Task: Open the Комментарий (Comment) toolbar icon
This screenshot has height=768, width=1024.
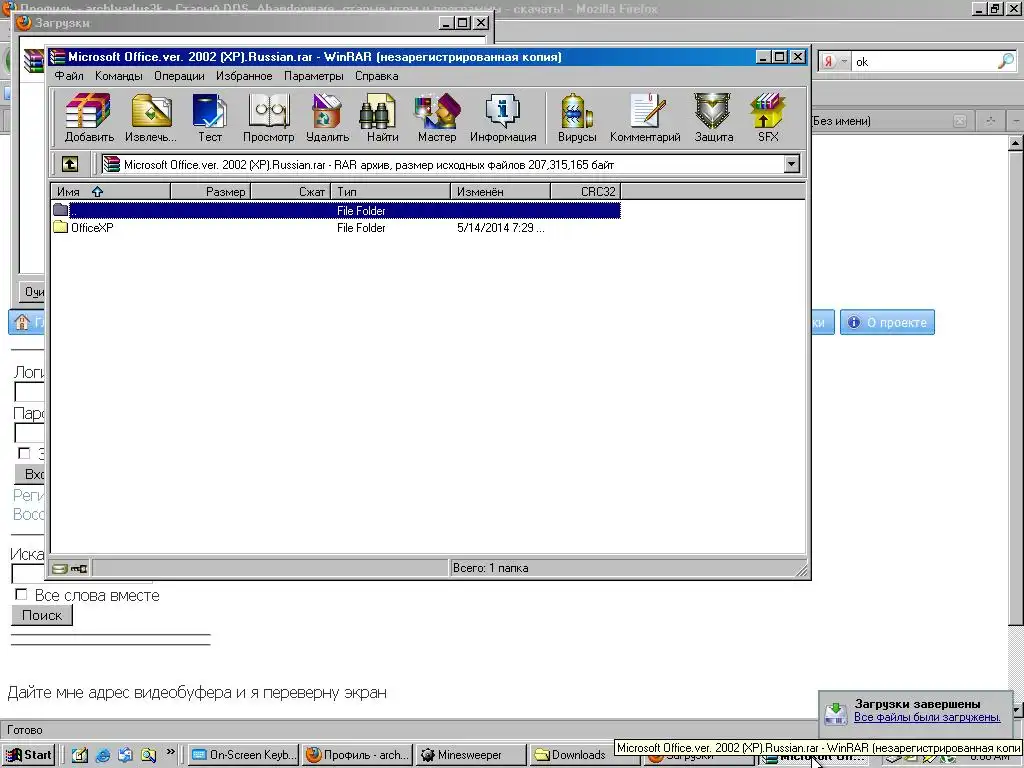Action: 645,118
